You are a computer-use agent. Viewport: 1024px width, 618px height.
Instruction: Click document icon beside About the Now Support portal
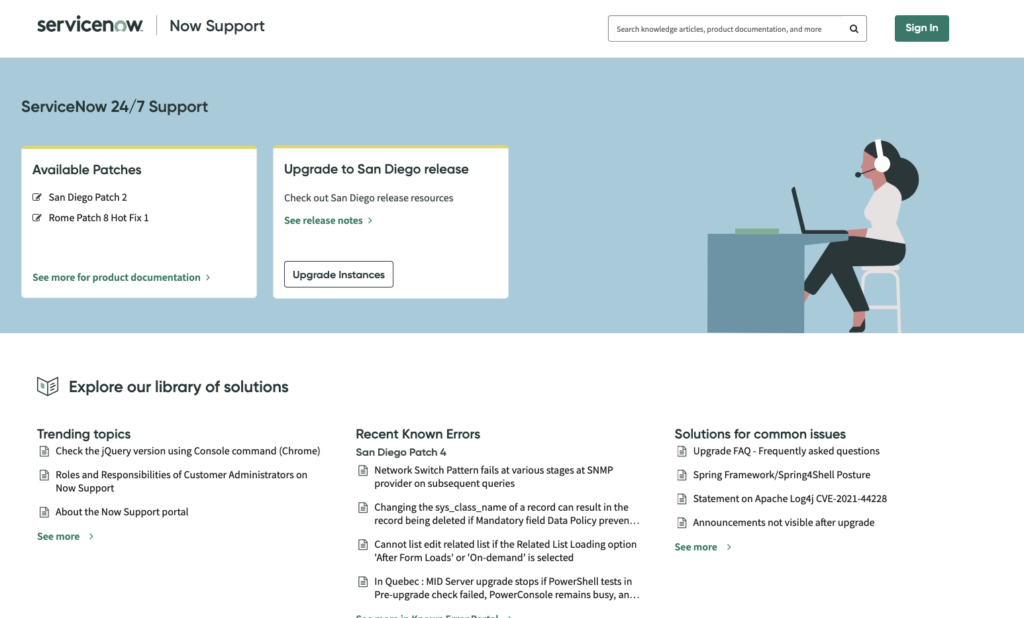(x=44, y=512)
